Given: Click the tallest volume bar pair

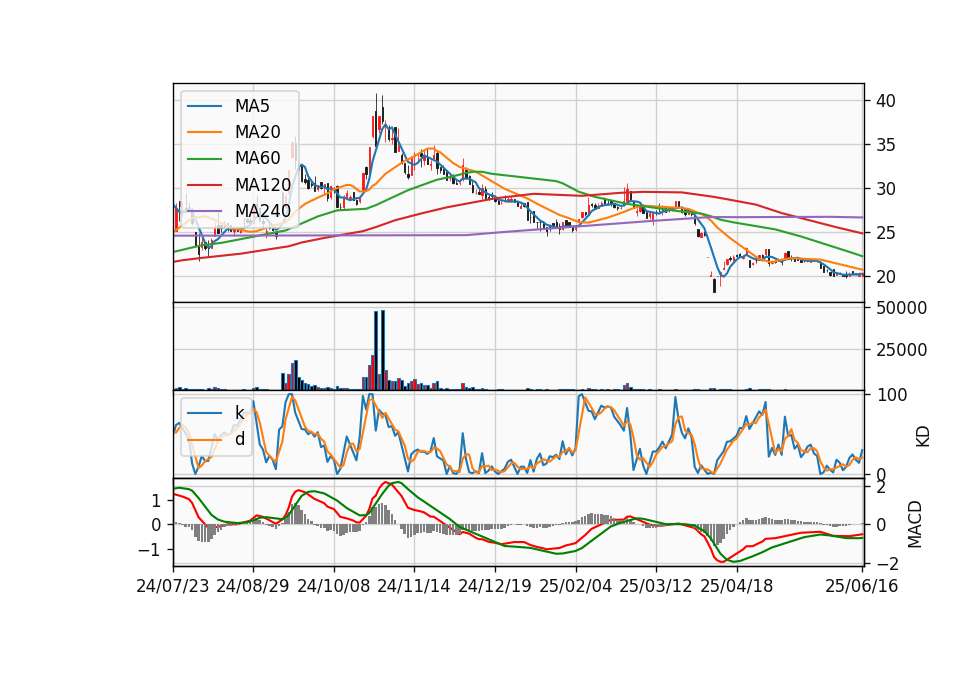Looking at the screenshot, I should (x=380, y=350).
